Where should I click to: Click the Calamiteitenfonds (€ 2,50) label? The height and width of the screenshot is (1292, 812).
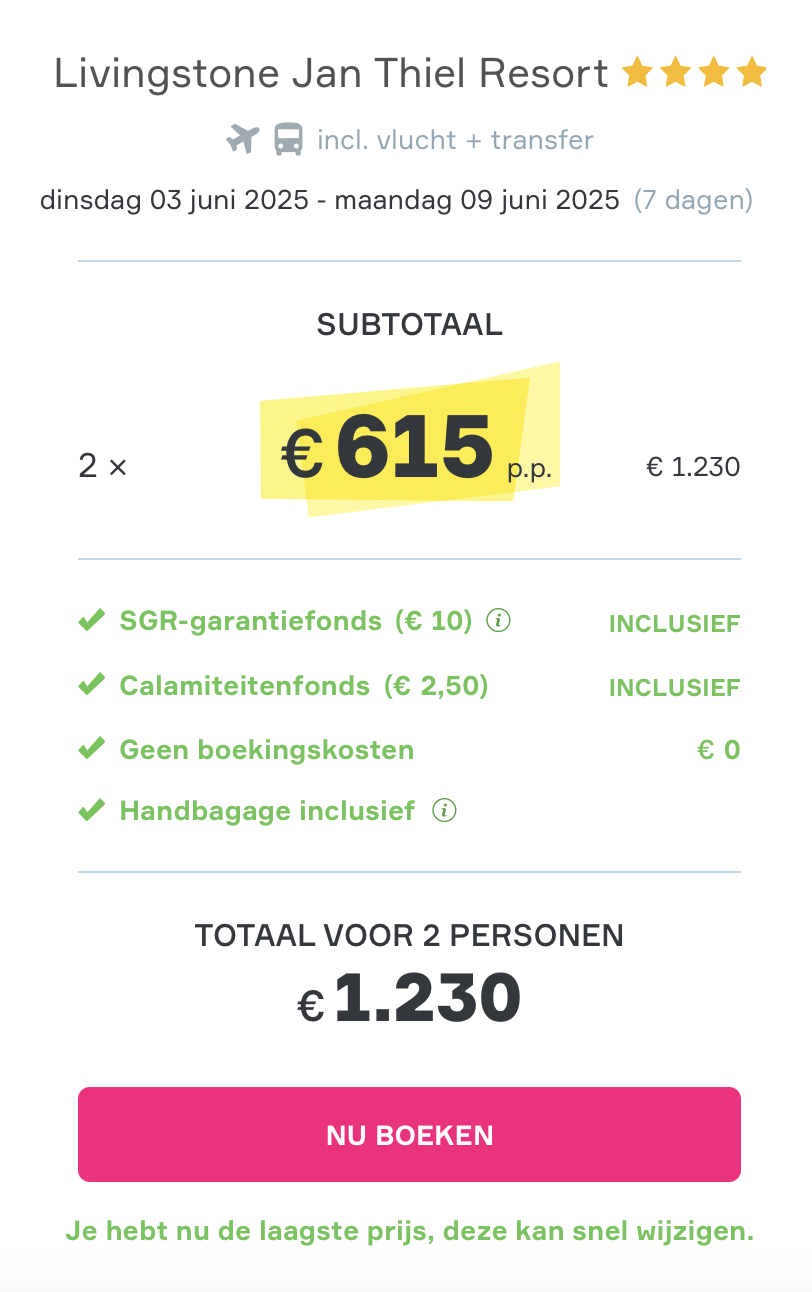click(x=303, y=686)
